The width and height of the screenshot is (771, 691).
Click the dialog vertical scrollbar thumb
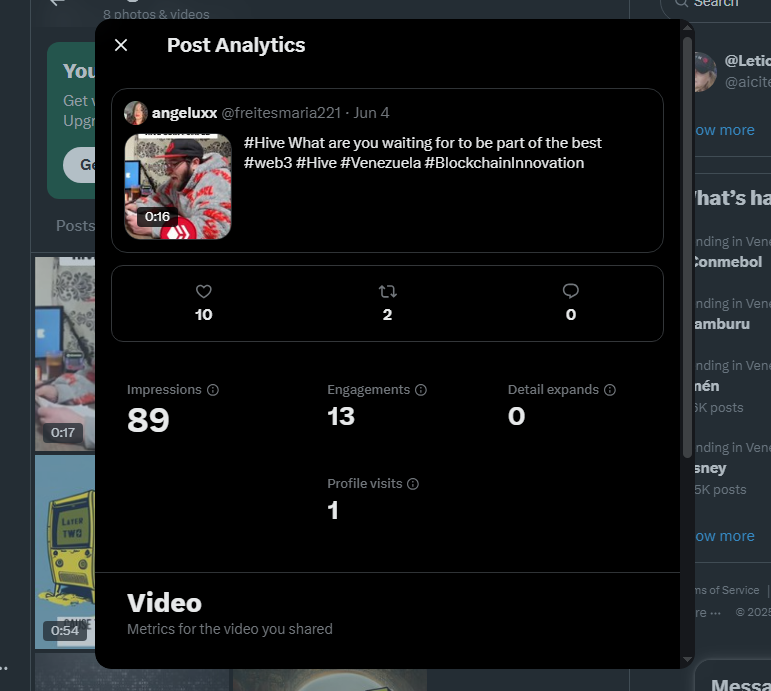click(x=687, y=247)
